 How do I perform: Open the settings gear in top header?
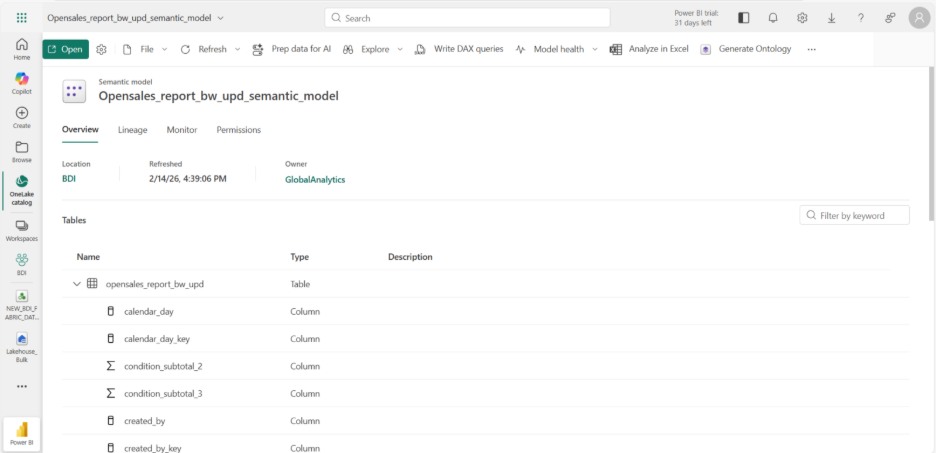click(x=802, y=18)
